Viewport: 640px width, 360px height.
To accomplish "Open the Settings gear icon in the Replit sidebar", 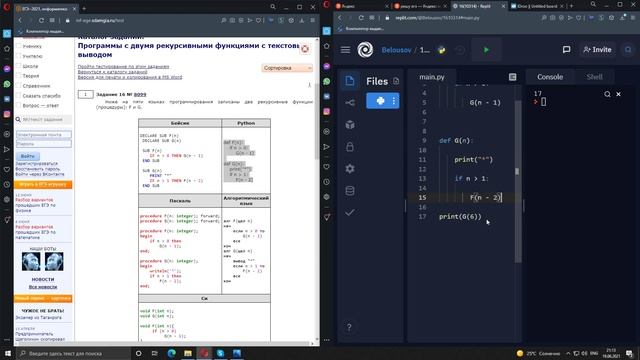I will pos(350,169).
